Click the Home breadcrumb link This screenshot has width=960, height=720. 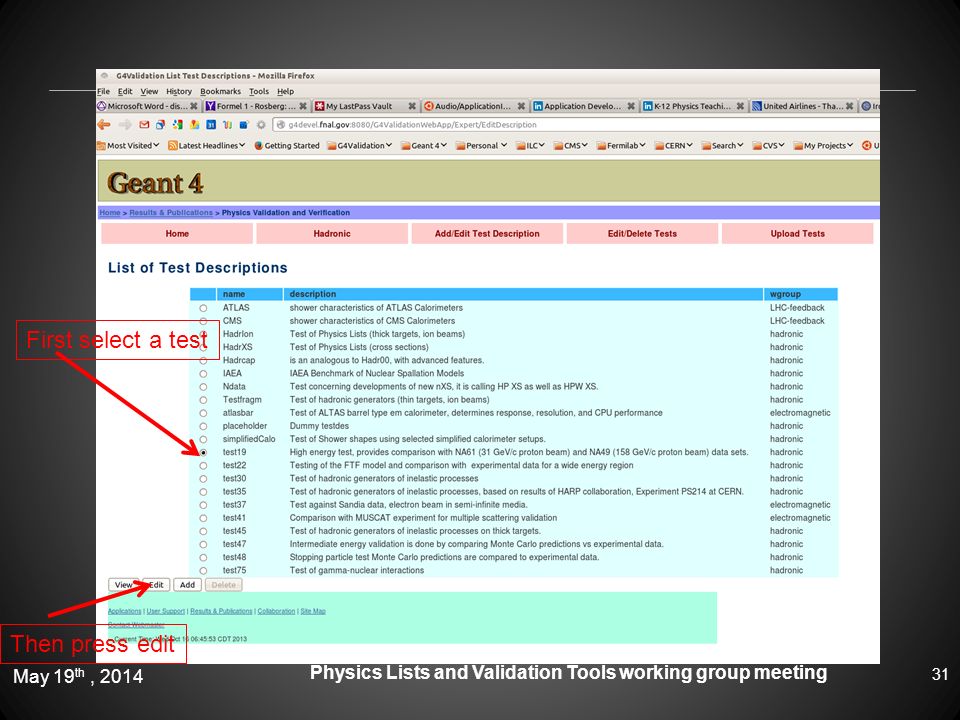[x=110, y=213]
